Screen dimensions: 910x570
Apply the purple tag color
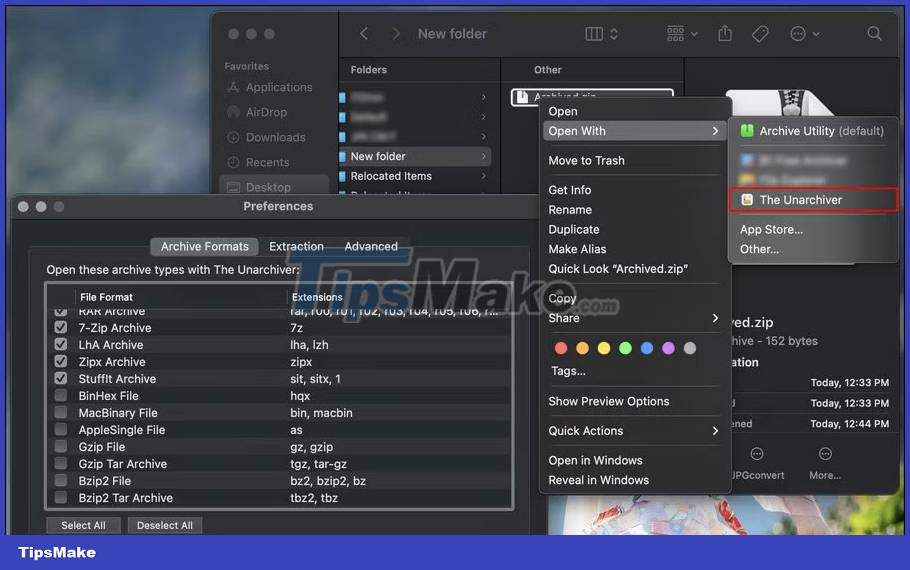tap(668, 348)
